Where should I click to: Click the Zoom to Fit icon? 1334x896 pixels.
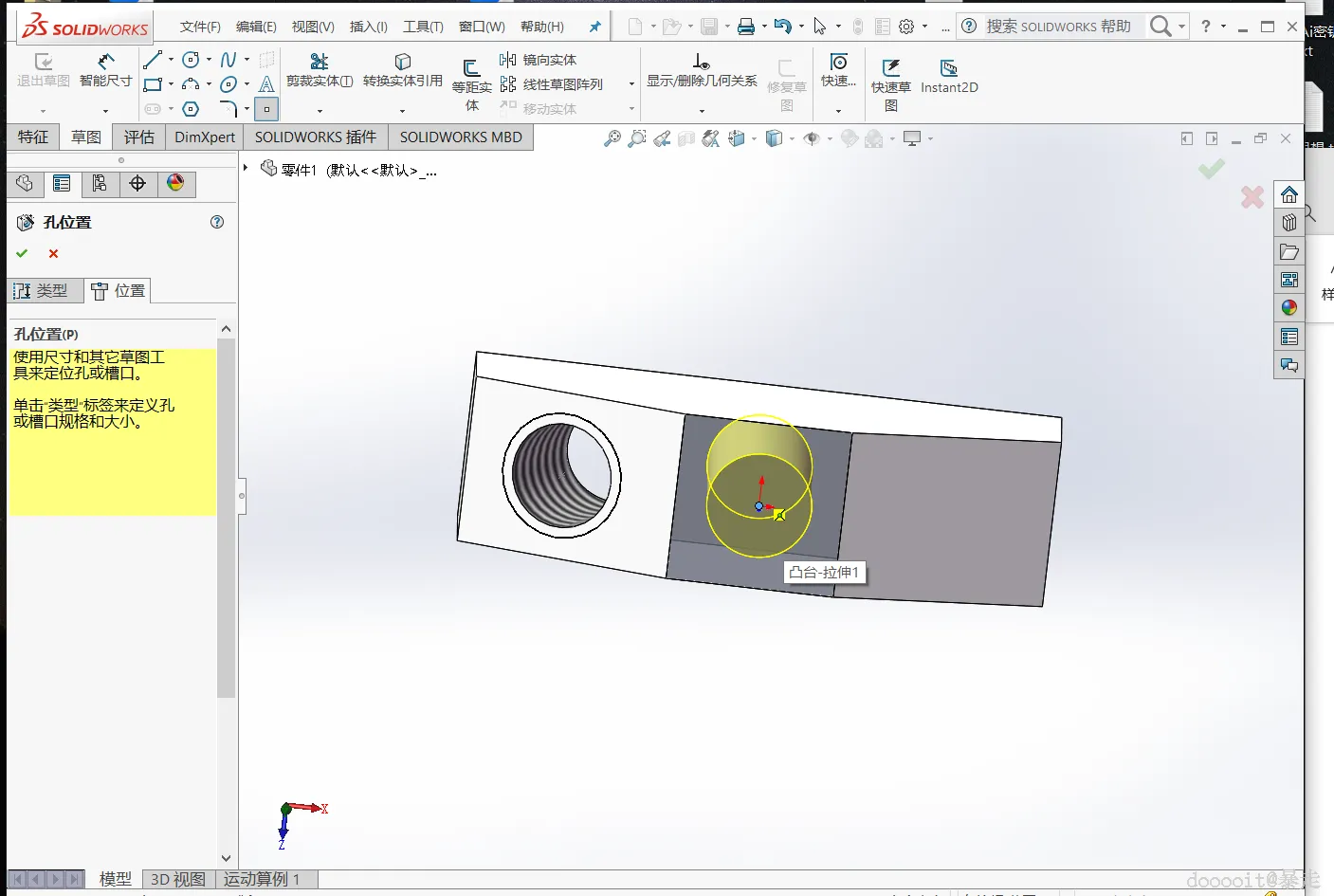tap(612, 139)
